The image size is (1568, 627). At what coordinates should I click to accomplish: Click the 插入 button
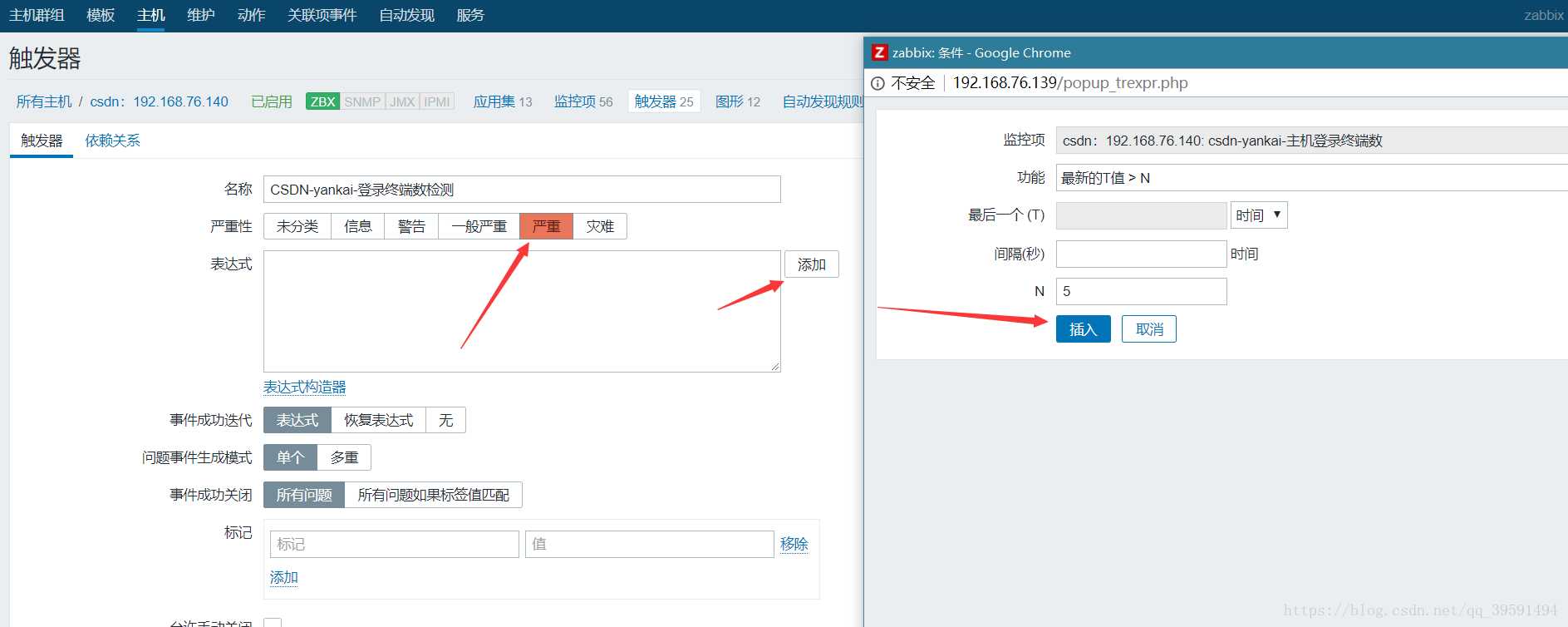[x=1084, y=329]
